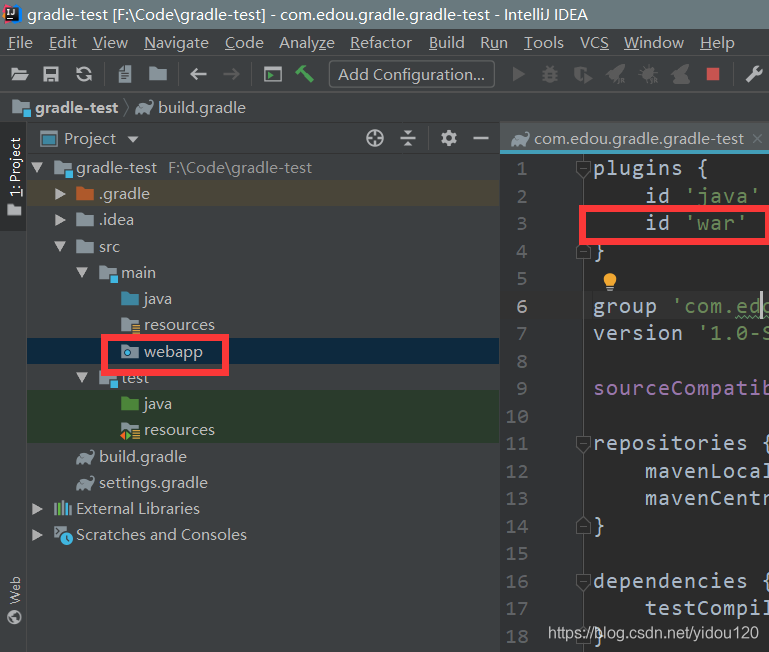Click the Synchronize refresh icon
769x652 pixels.
[84, 75]
